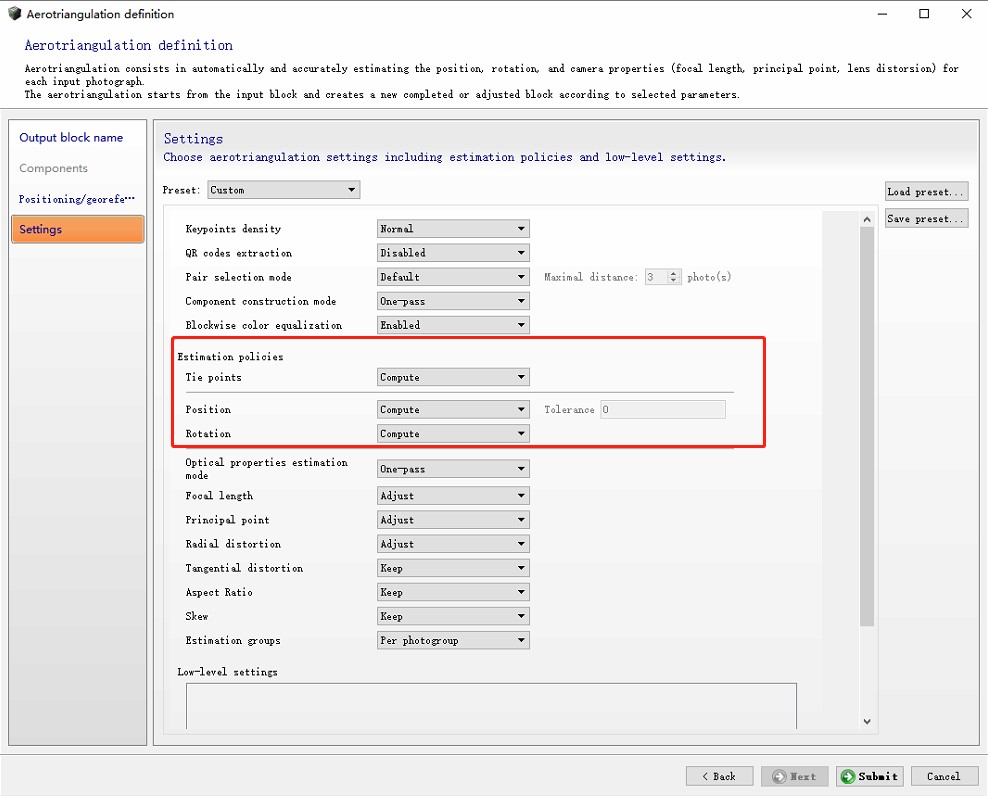Open the Tie points policy dropdown
The height and width of the screenshot is (796, 988).
coord(453,377)
